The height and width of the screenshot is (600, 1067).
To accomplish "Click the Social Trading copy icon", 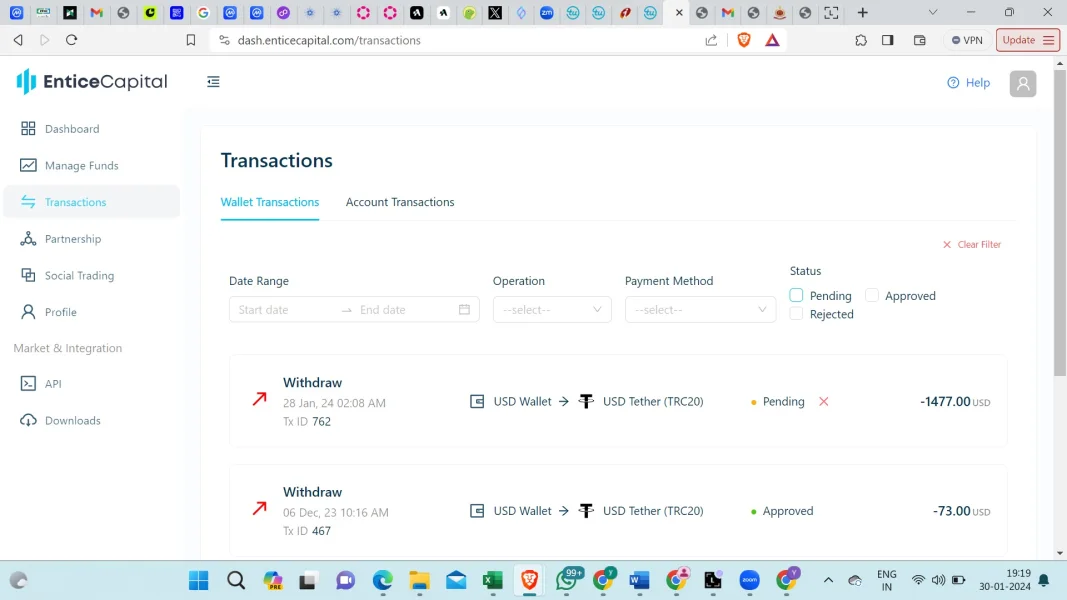I will tap(28, 276).
